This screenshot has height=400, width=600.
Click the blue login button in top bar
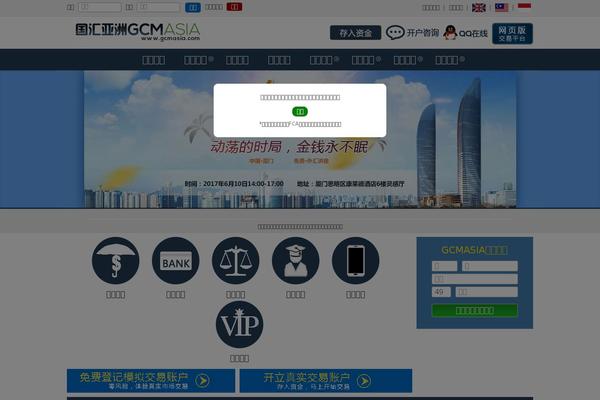click(x=193, y=7)
